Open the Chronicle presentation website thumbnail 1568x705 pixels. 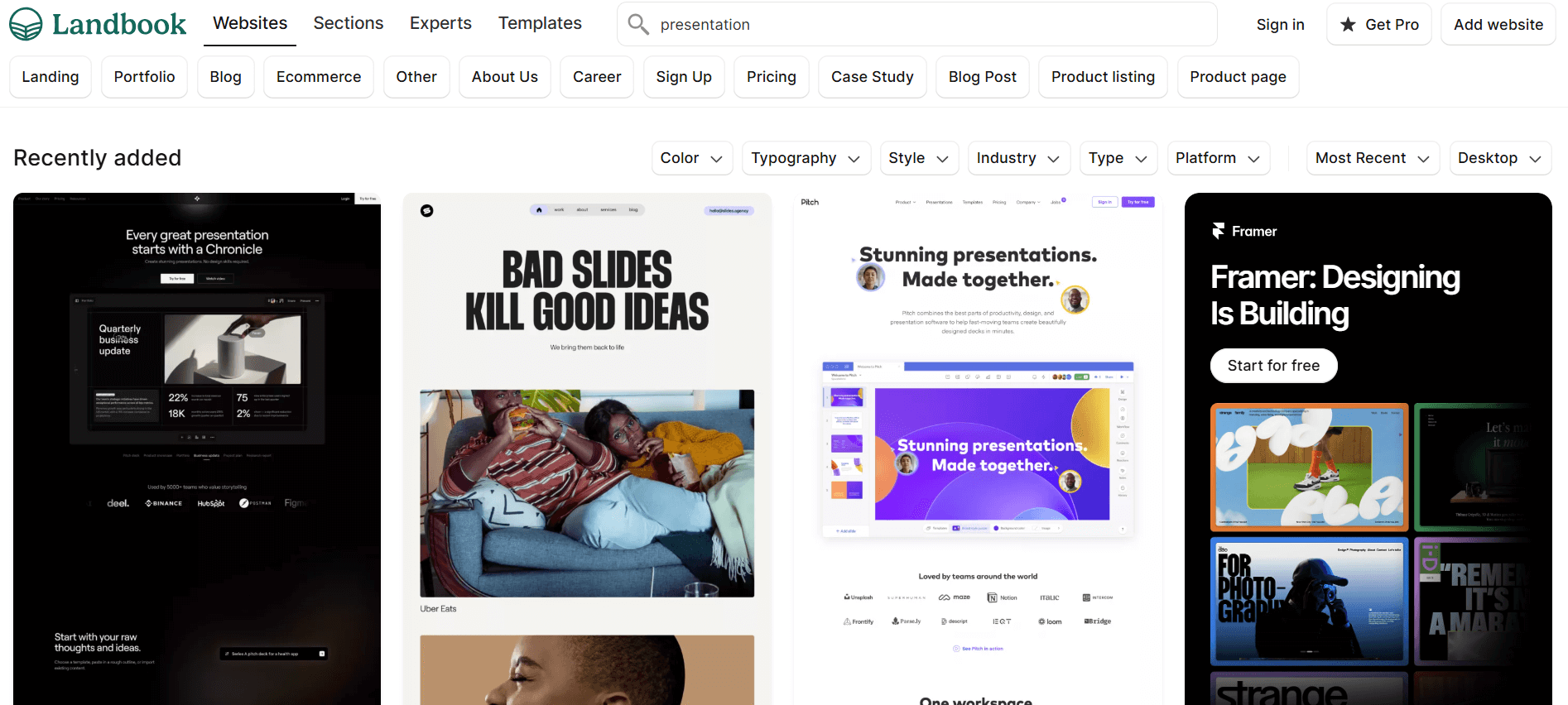(x=197, y=449)
